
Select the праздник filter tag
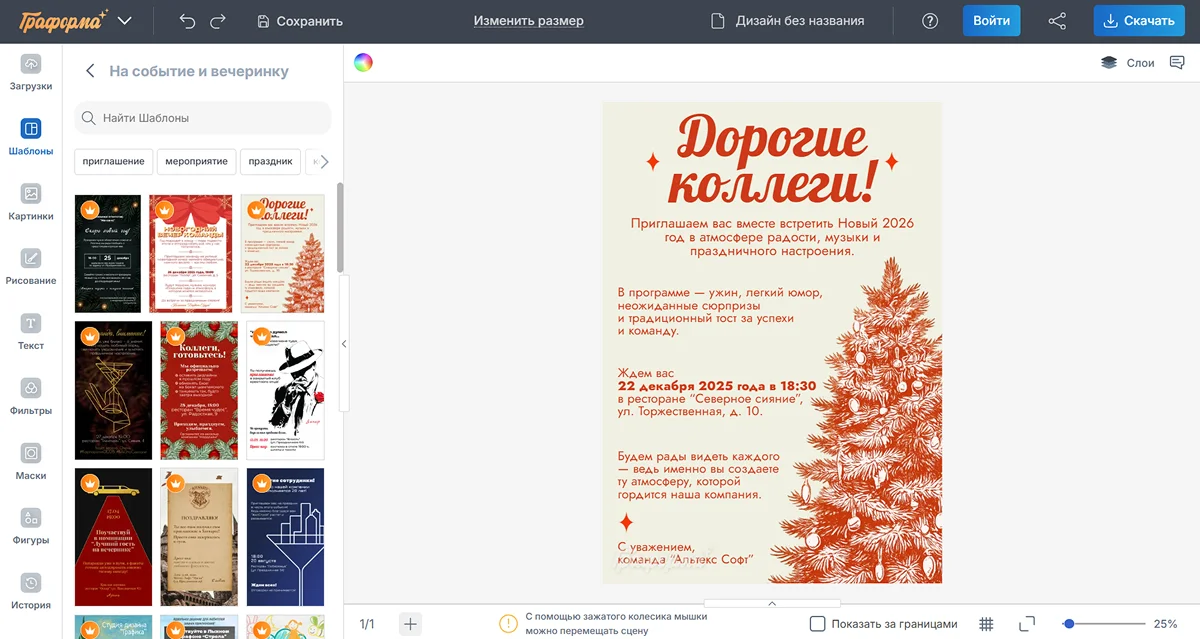click(270, 161)
